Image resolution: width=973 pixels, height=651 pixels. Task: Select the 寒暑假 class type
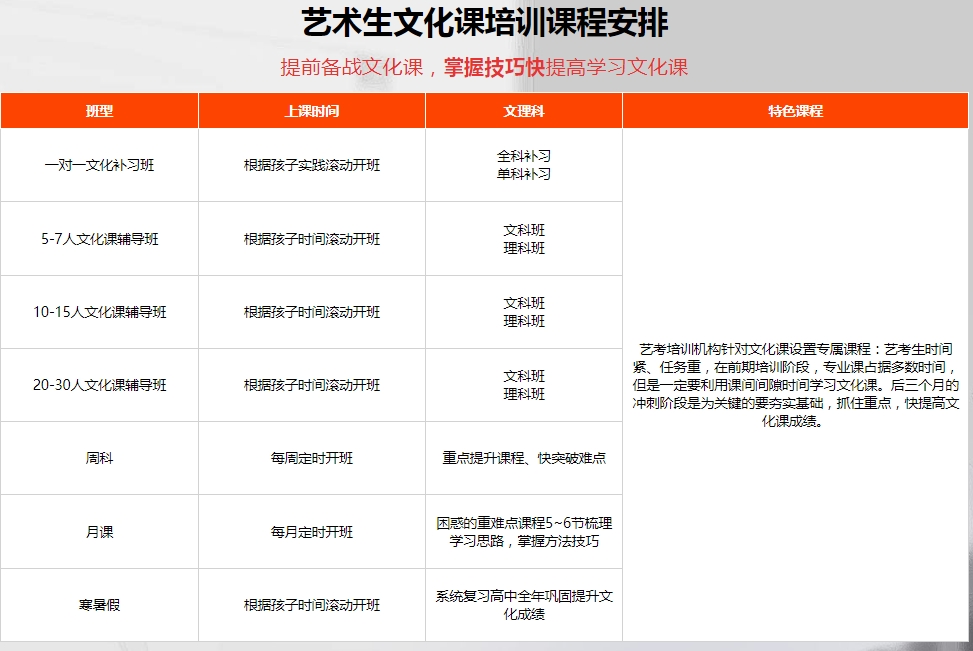pyautogui.click(x=99, y=604)
